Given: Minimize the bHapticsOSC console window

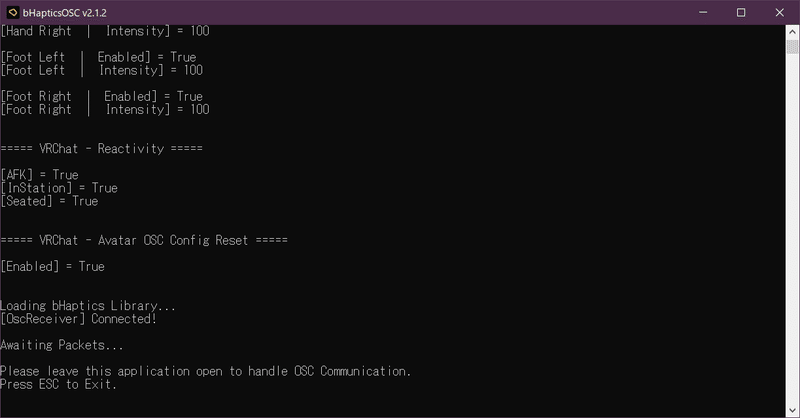Looking at the screenshot, I should [x=695, y=12].
